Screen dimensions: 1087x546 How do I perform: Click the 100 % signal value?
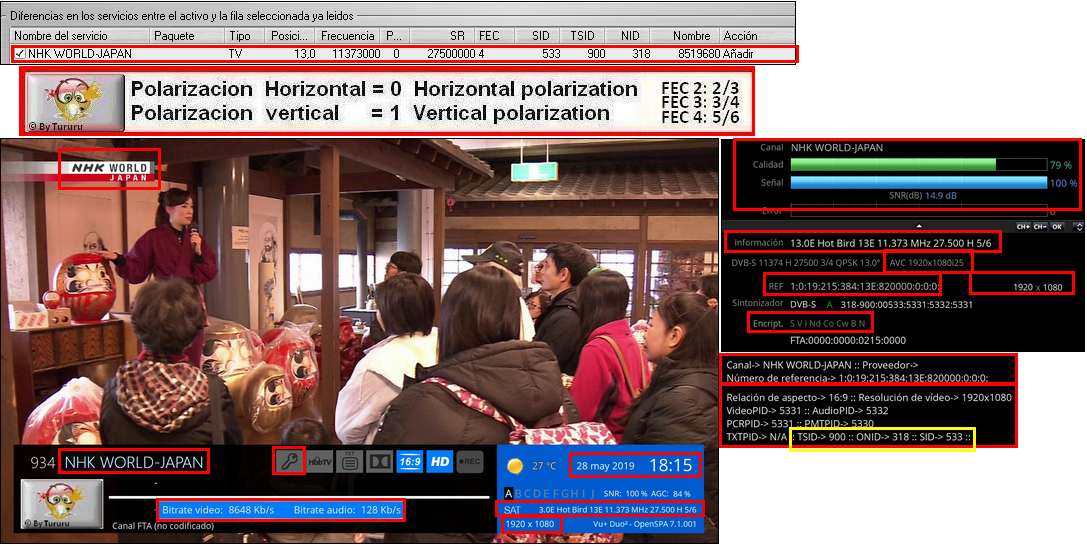(1063, 183)
